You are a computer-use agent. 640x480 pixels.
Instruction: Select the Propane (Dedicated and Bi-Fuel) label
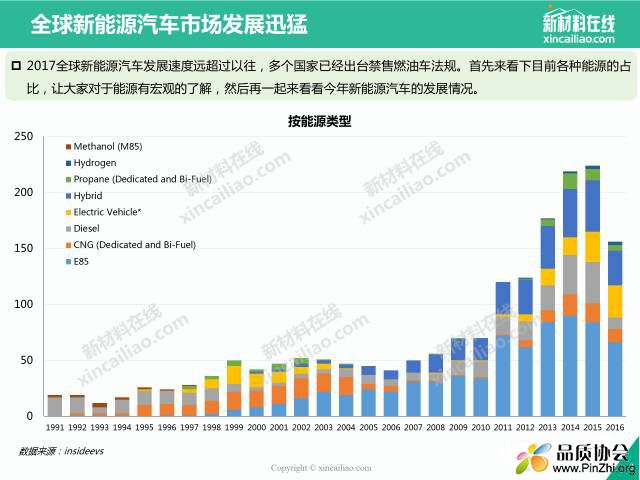[142, 180]
